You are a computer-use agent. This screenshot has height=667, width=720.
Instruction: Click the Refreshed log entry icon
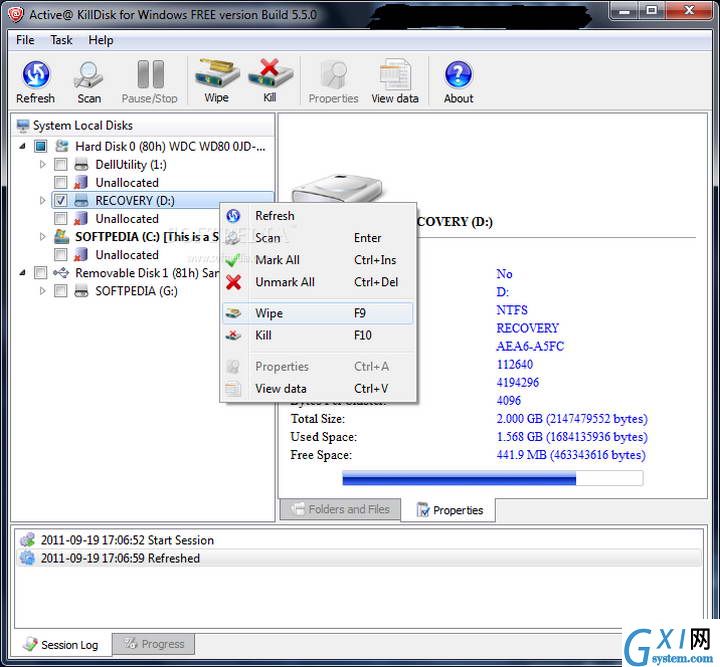(x=28, y=558)
